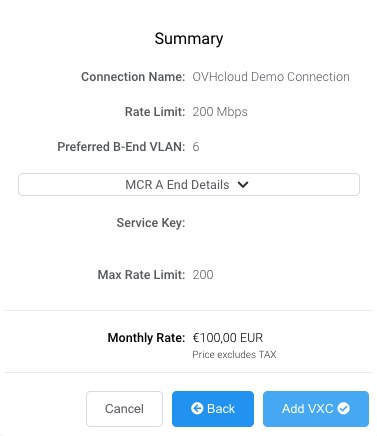Go back to the previous step

pos(213,409)
